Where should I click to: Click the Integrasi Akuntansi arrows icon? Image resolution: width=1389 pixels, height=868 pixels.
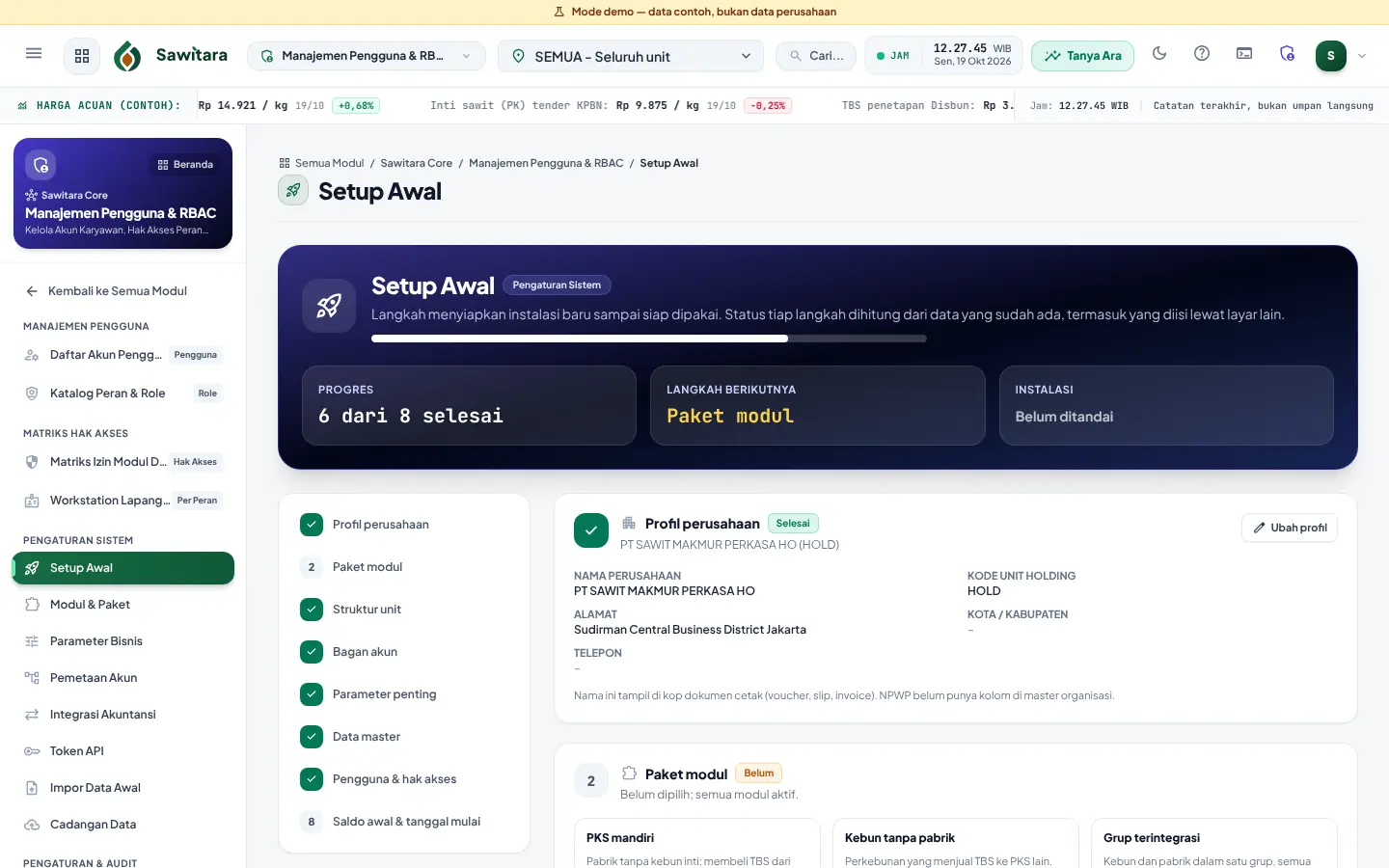click(32, 715)
